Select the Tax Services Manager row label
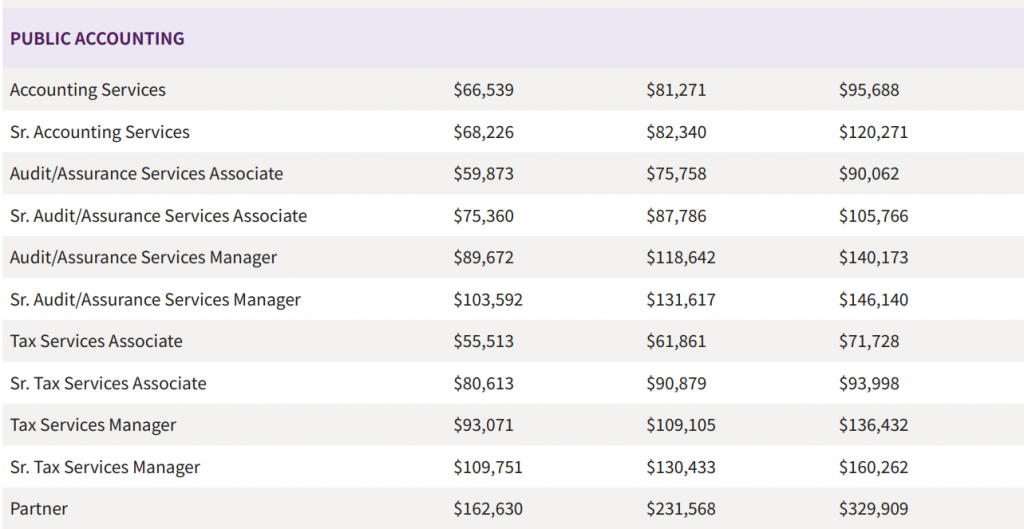Screen dimensions: 1024x529 click(93, 426)
